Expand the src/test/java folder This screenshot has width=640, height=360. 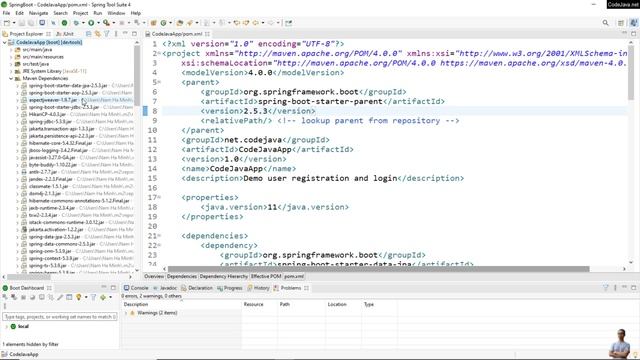(11, 64)
